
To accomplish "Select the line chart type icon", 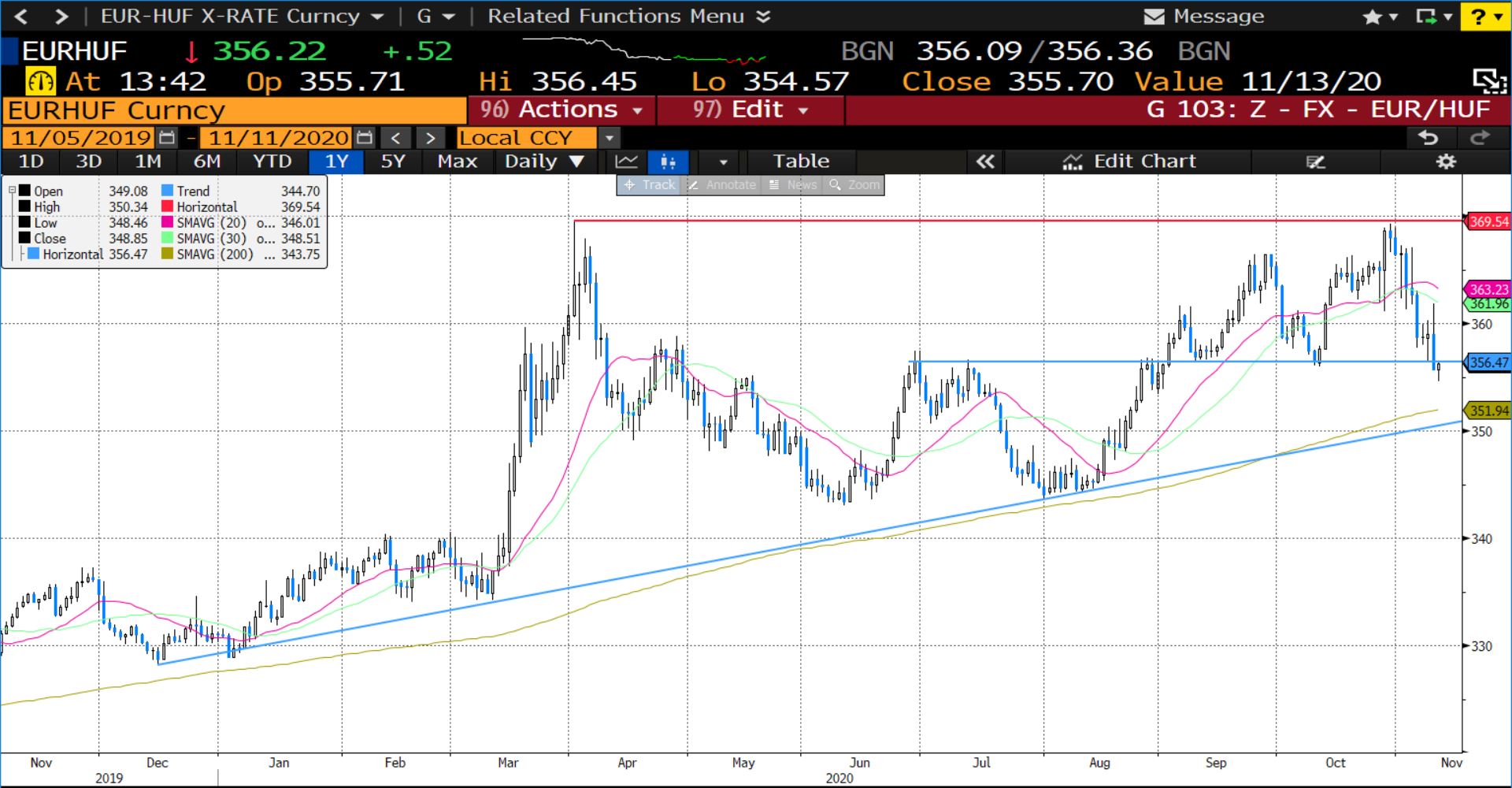I will point(627,162).
